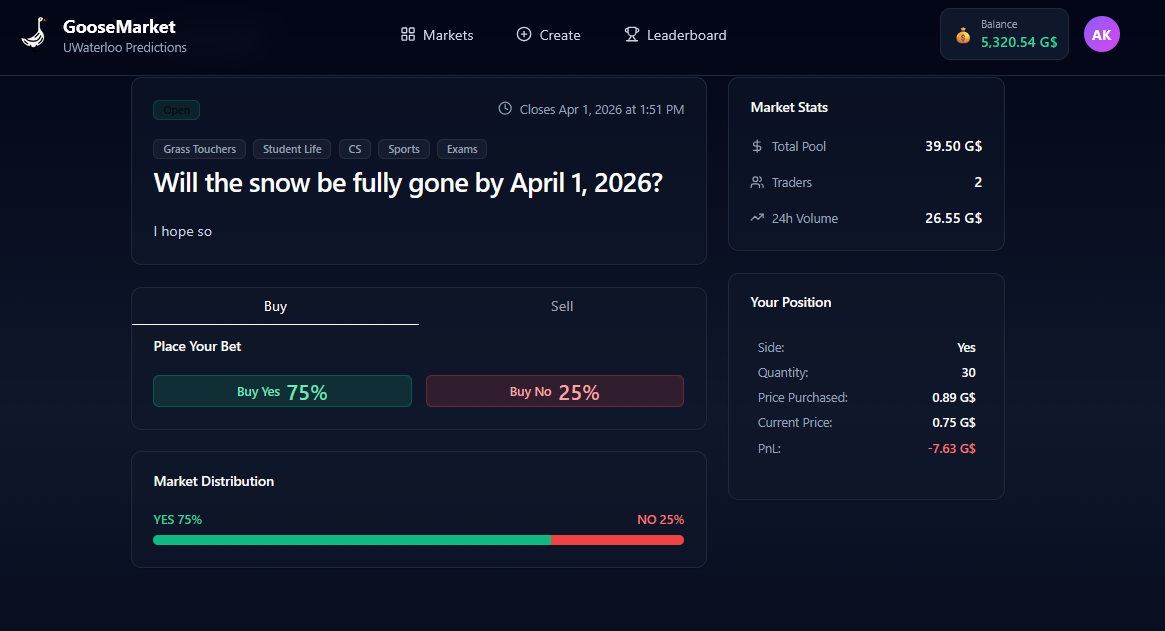Open the AK profile avatar
The image size is (1165, 631).
1101,34
